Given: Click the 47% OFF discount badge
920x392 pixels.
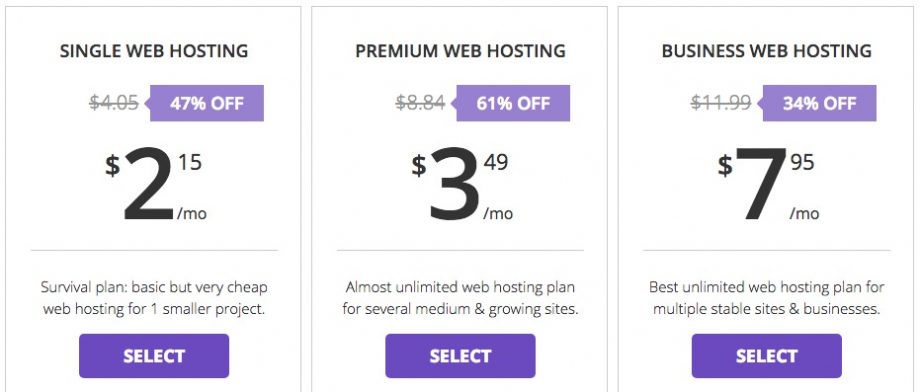Looking at the screenshot, I should click(205, 103).
